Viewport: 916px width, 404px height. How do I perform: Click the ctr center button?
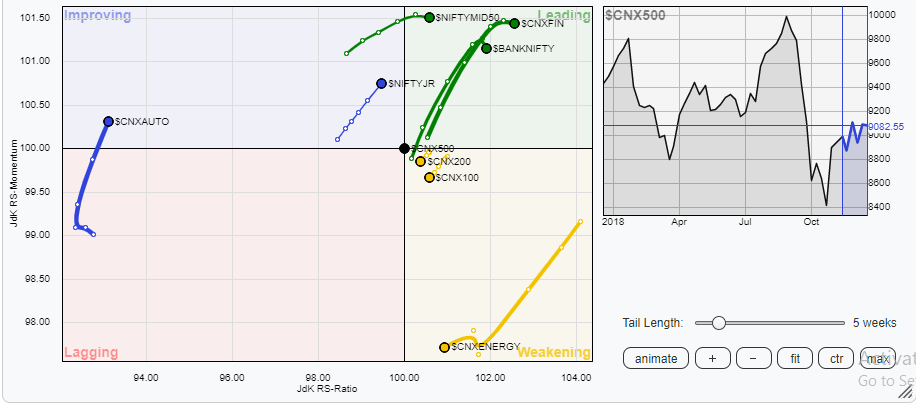836,358
